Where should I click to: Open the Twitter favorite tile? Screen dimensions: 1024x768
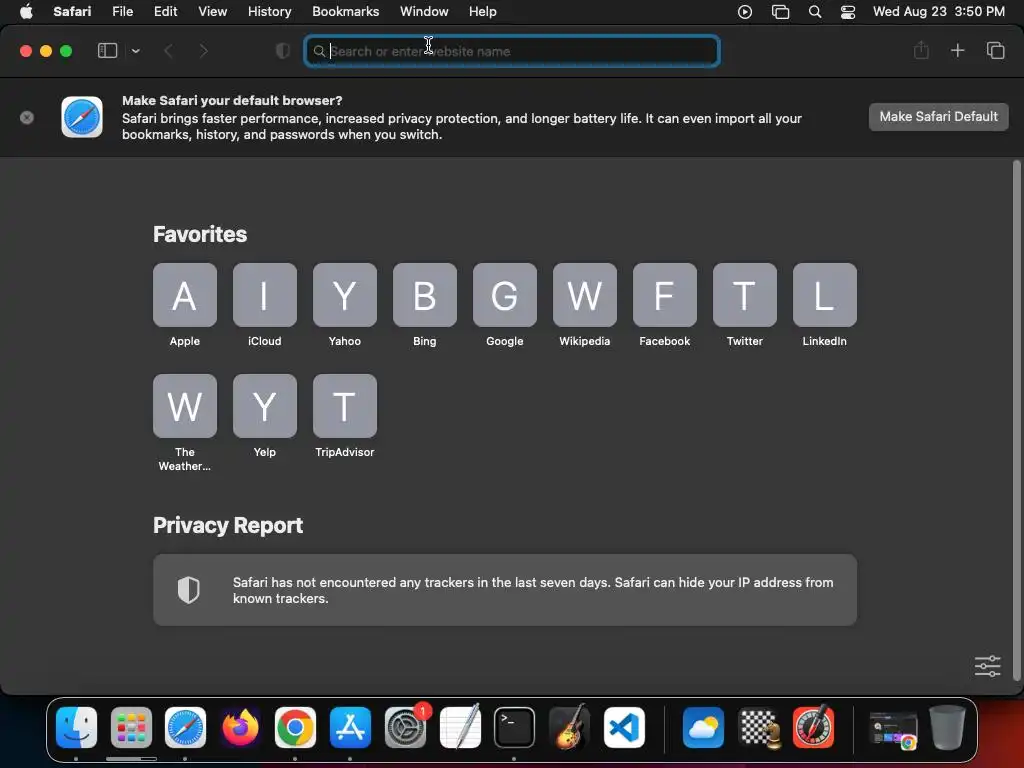point(744,295)
